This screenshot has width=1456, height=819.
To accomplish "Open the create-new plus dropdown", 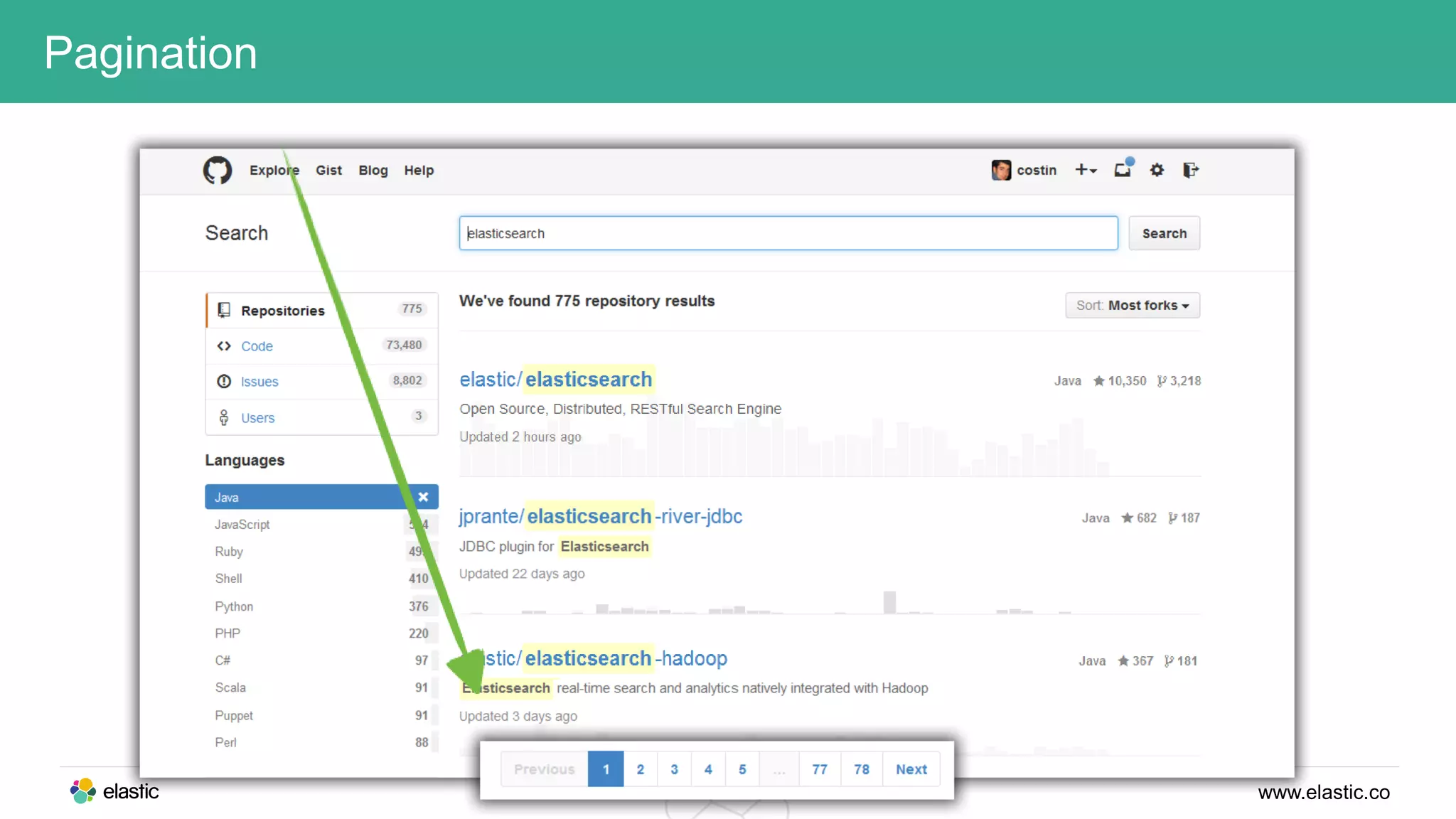I will pyautogui.click(x=1086, y=170).
